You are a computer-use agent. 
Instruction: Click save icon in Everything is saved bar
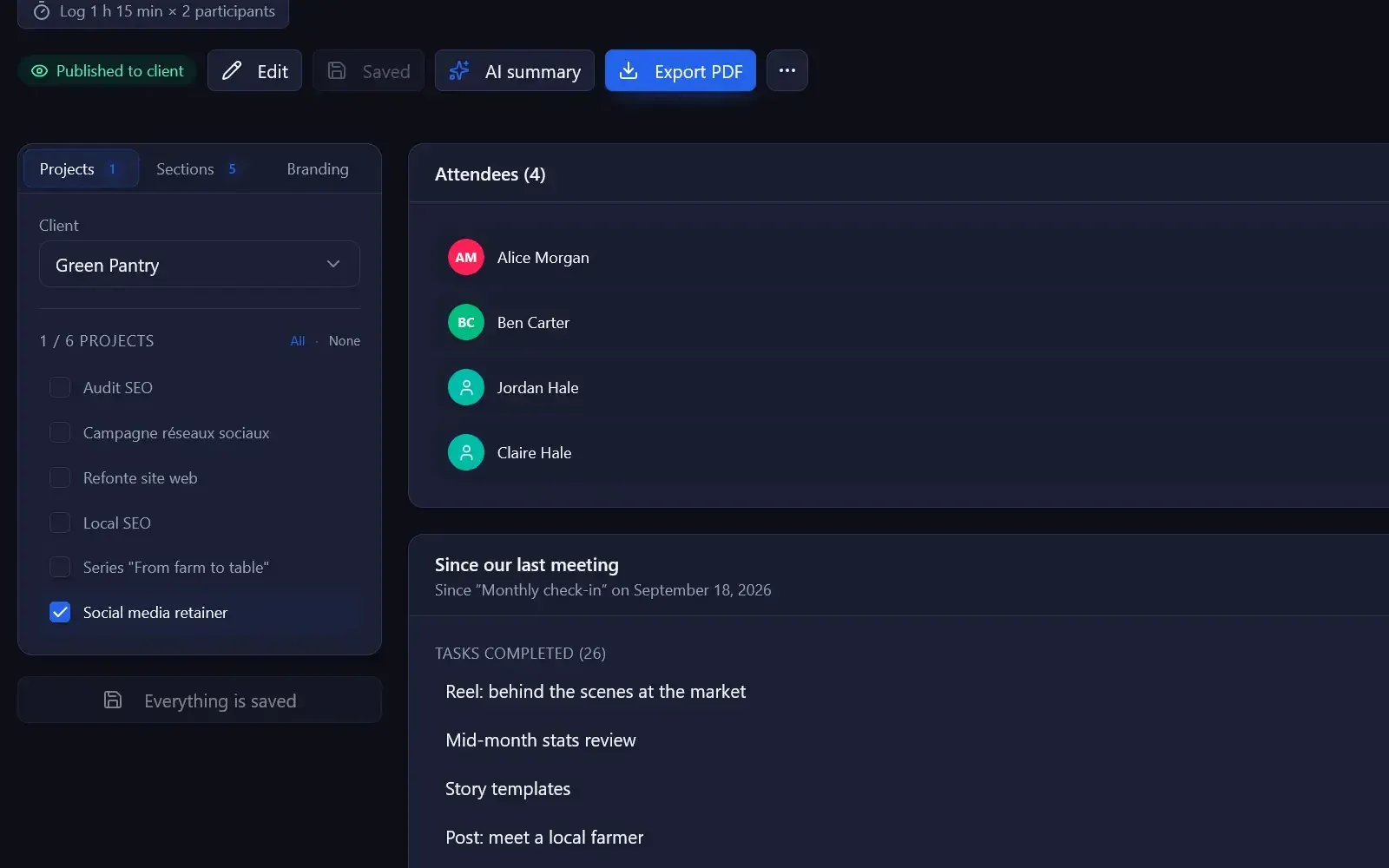pyautogui.click(x=113, y=700)
